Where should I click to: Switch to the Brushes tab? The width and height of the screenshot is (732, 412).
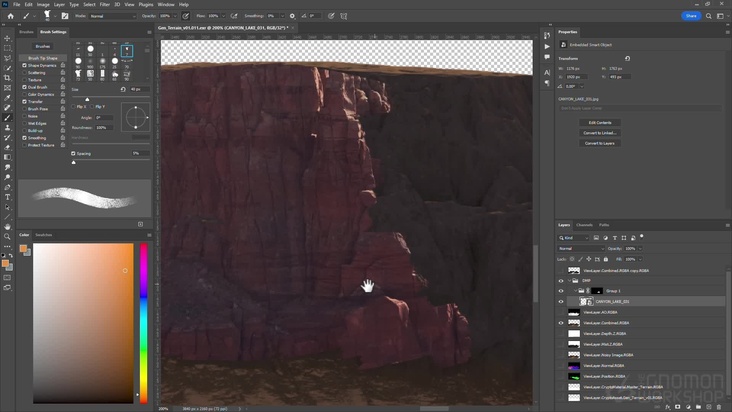click(27, 32)
